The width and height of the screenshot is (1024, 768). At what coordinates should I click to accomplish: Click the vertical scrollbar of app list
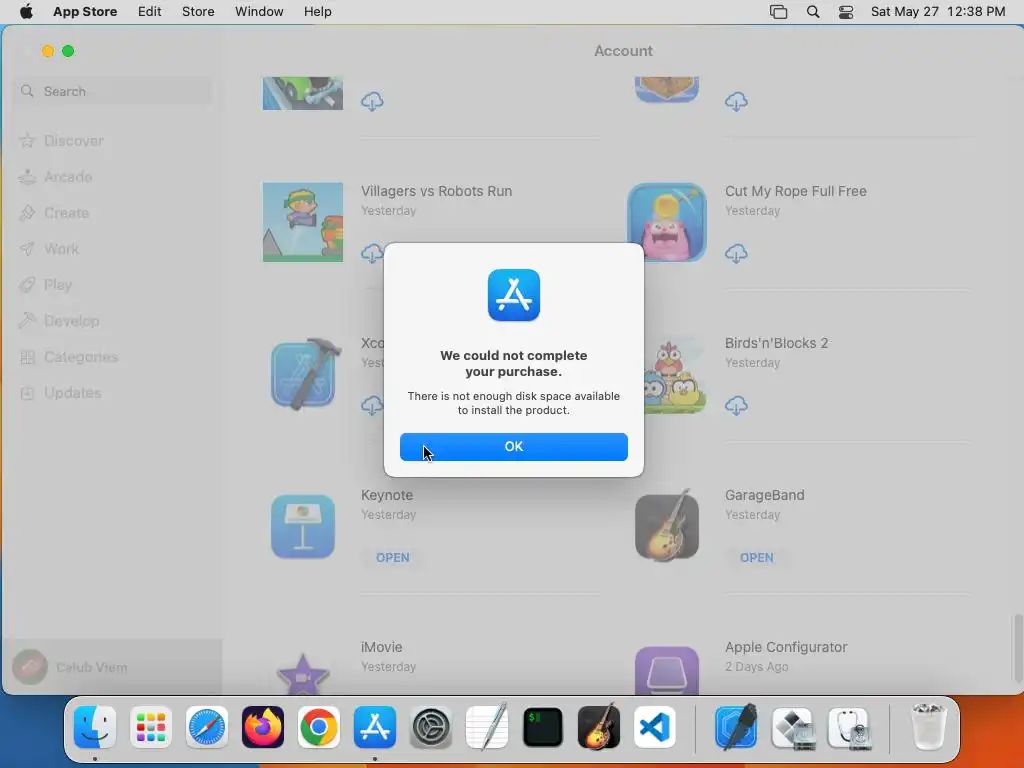click(1016, 647)
